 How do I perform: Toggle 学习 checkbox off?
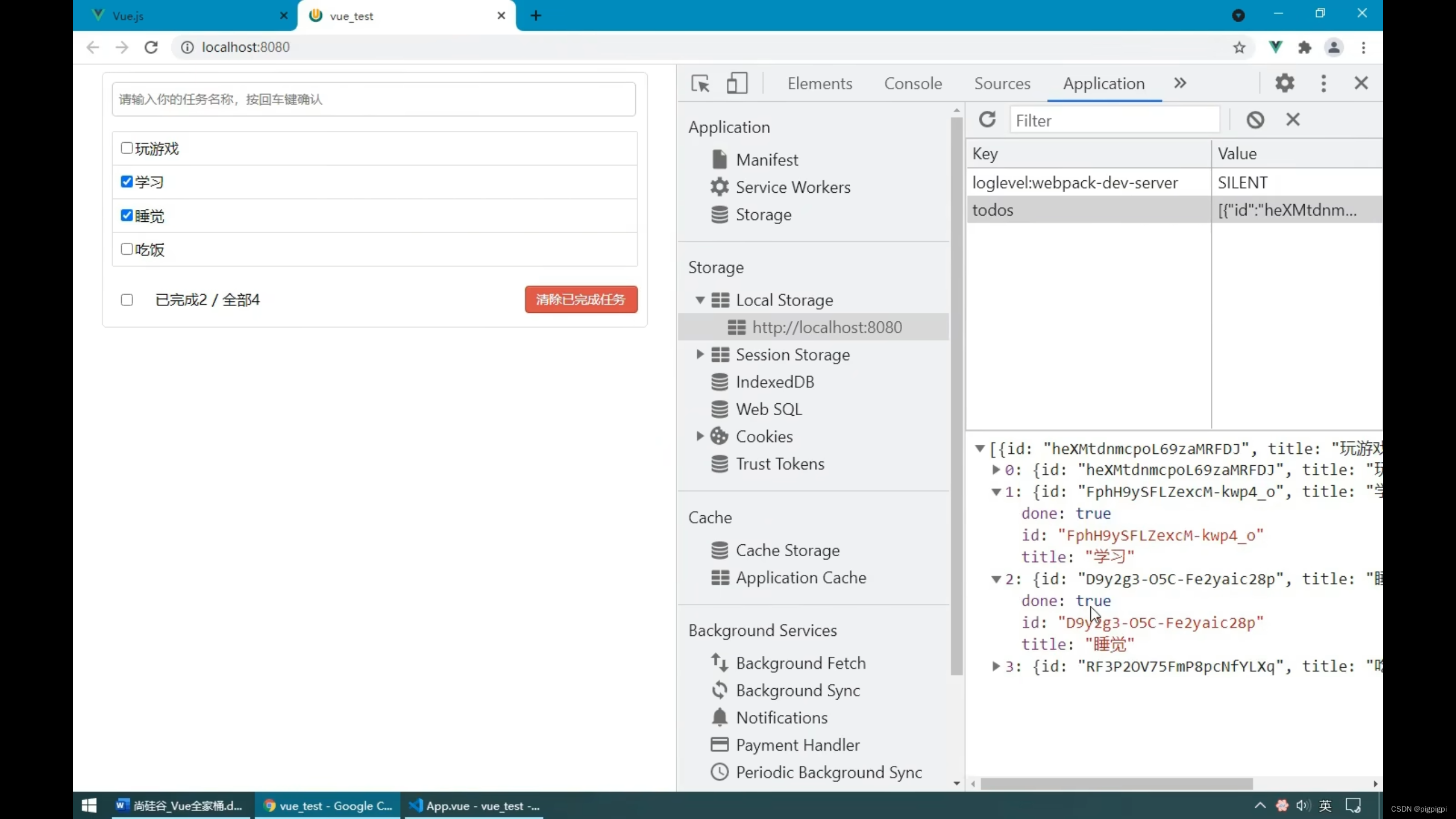pyautogui.click(x=126, y=181)
